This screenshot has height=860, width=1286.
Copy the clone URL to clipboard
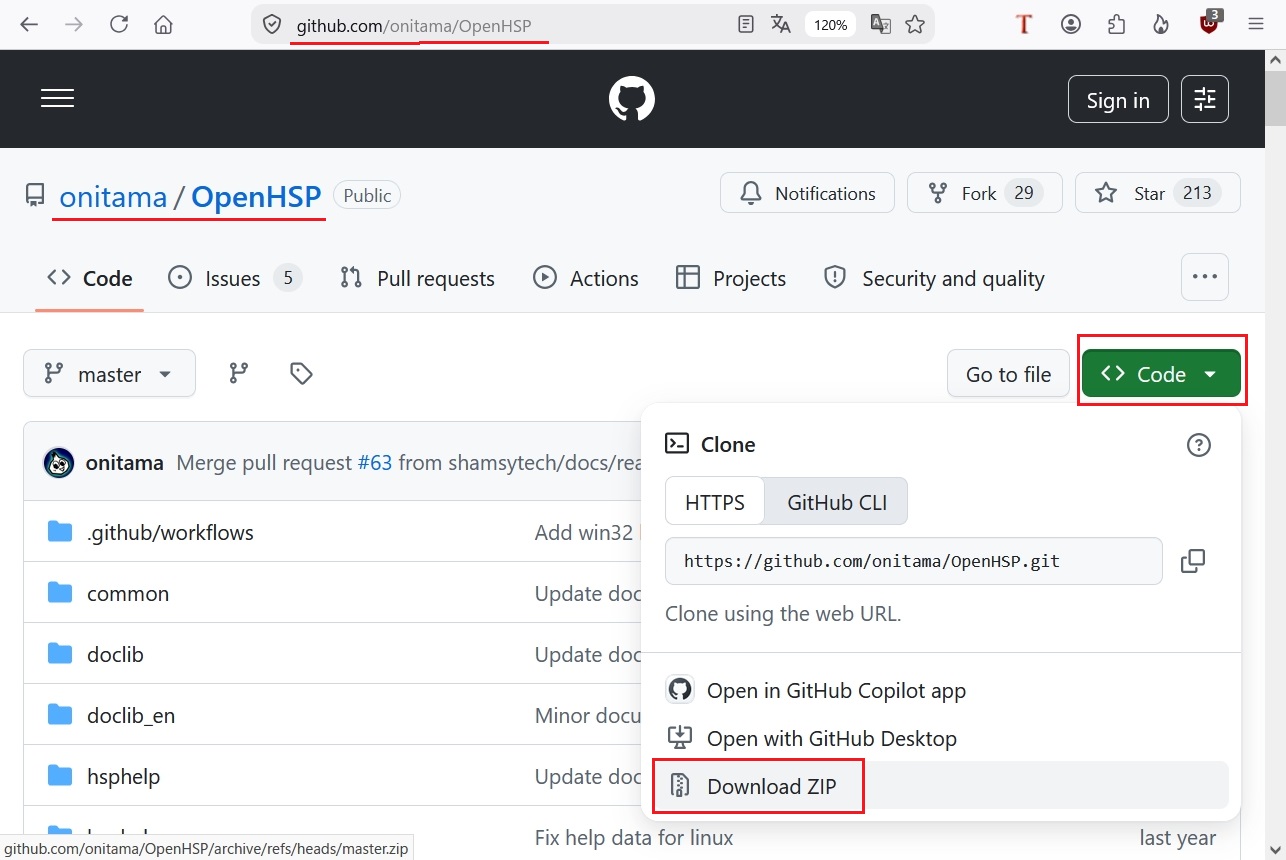click(1193, 561)
